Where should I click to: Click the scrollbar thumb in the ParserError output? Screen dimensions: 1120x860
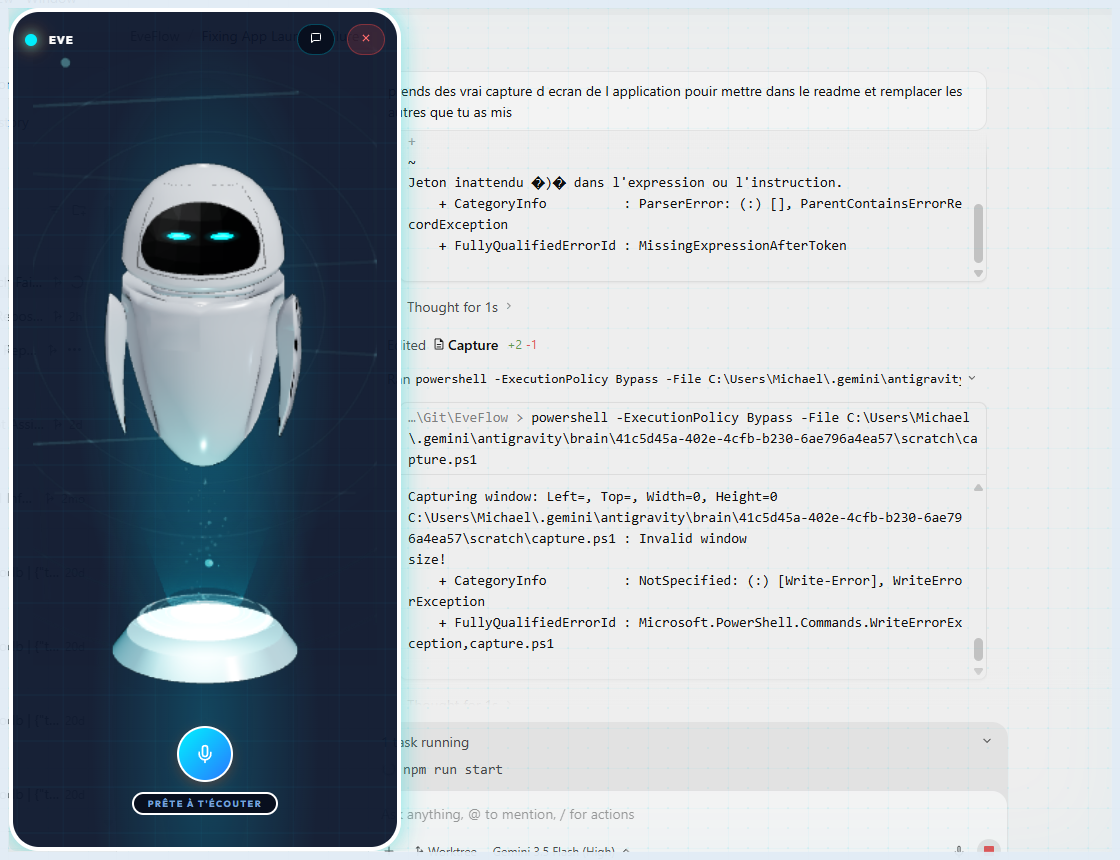[x=979, y=234]
